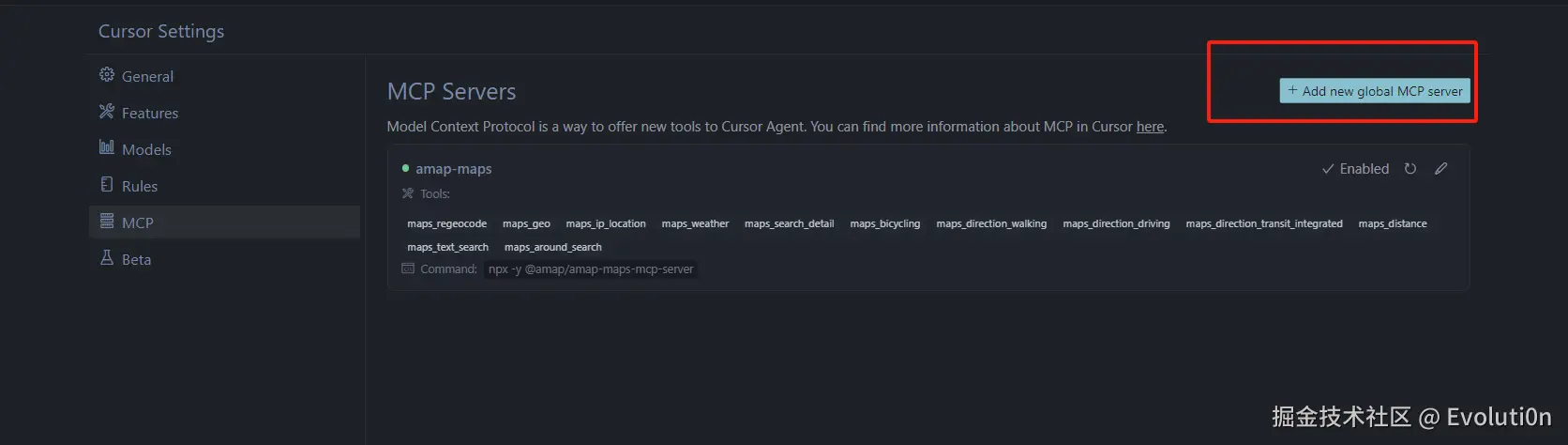Image resolution: width=1568 pixels, height=445 pixels.
Task: Click the maps_distance tool tag
Action: click(x=1392, y=223)
